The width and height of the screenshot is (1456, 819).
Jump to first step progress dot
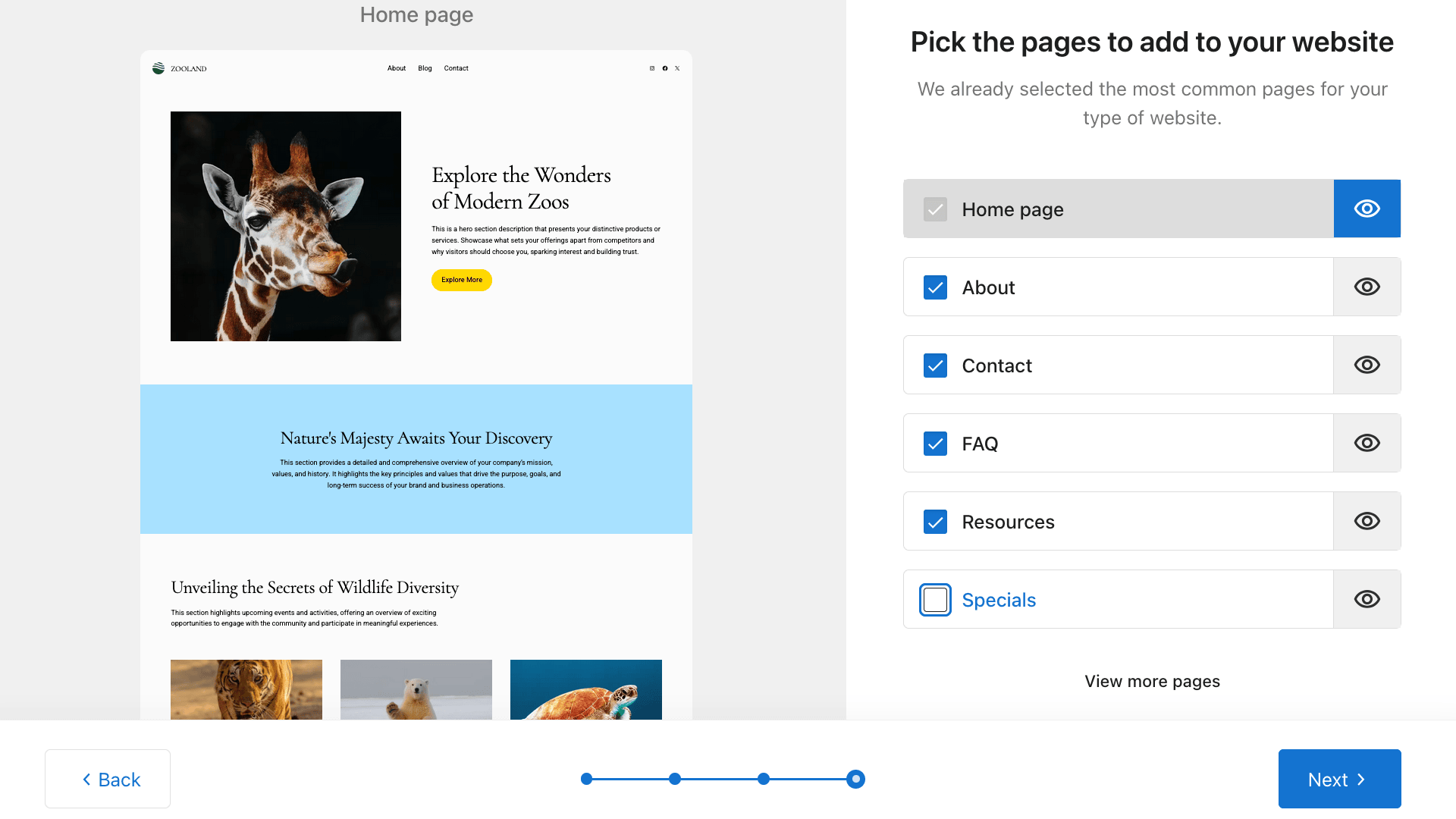click(x=586, y=779)
